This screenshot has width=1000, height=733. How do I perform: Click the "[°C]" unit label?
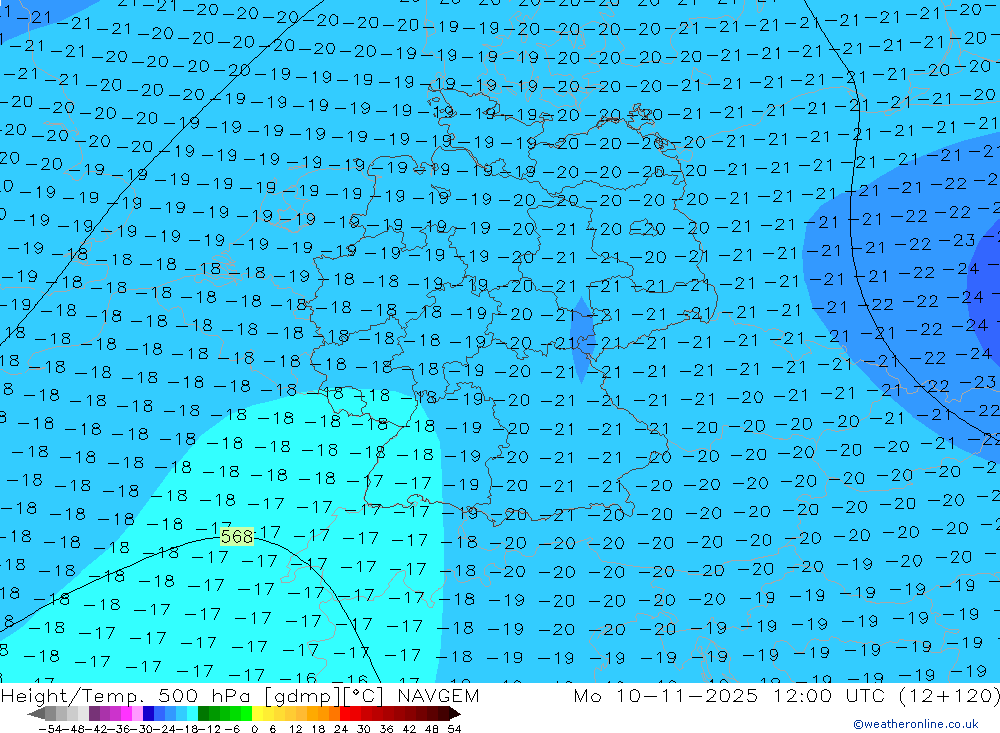(364, 695)
